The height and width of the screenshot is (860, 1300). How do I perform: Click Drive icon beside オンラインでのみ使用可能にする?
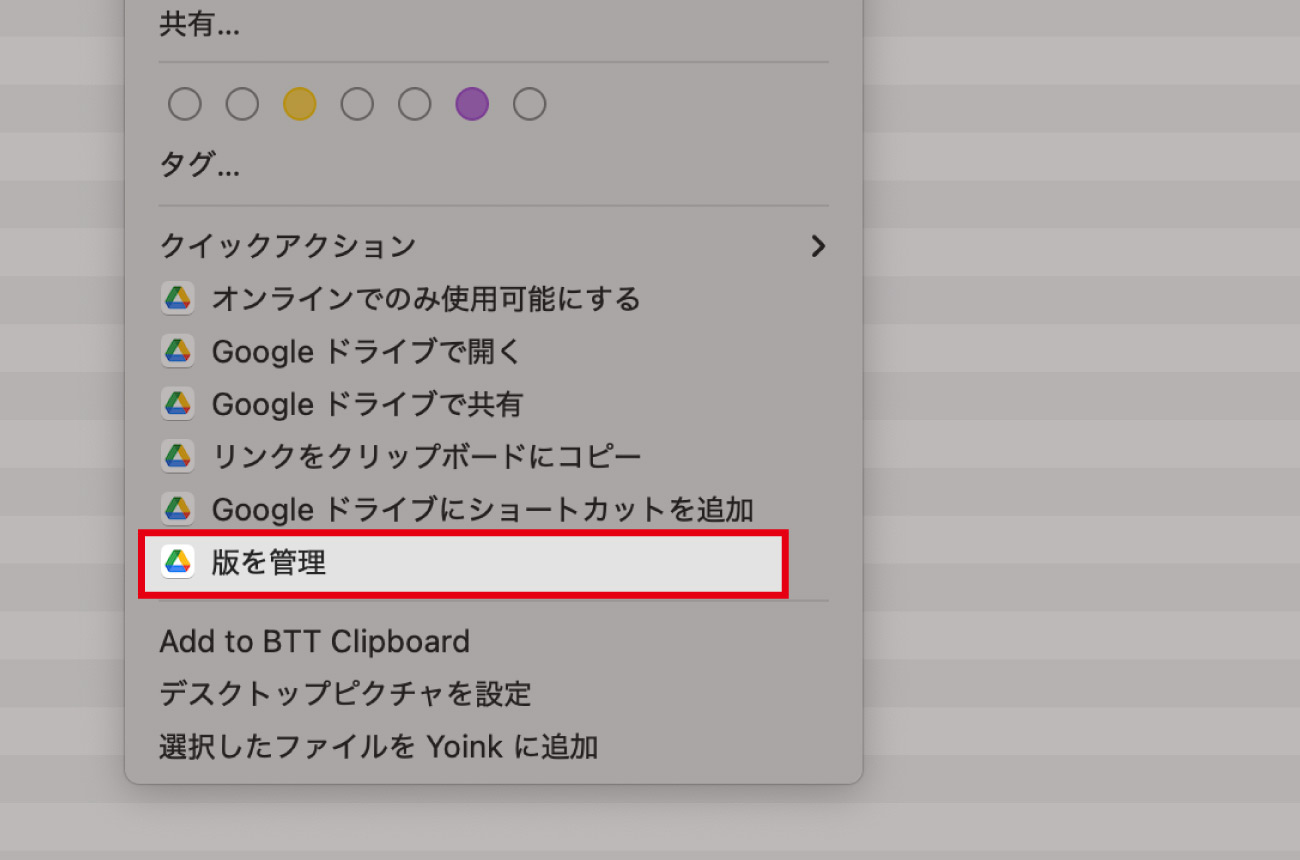pos(177,298)
